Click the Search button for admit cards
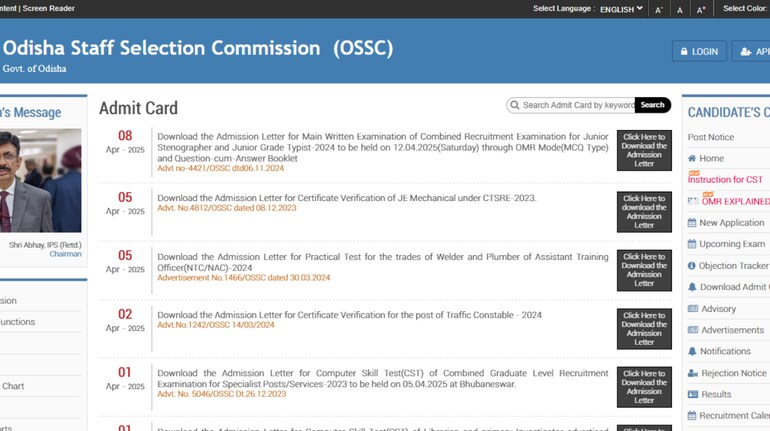Viewport: 770px width, 431px height. (652, 105)
